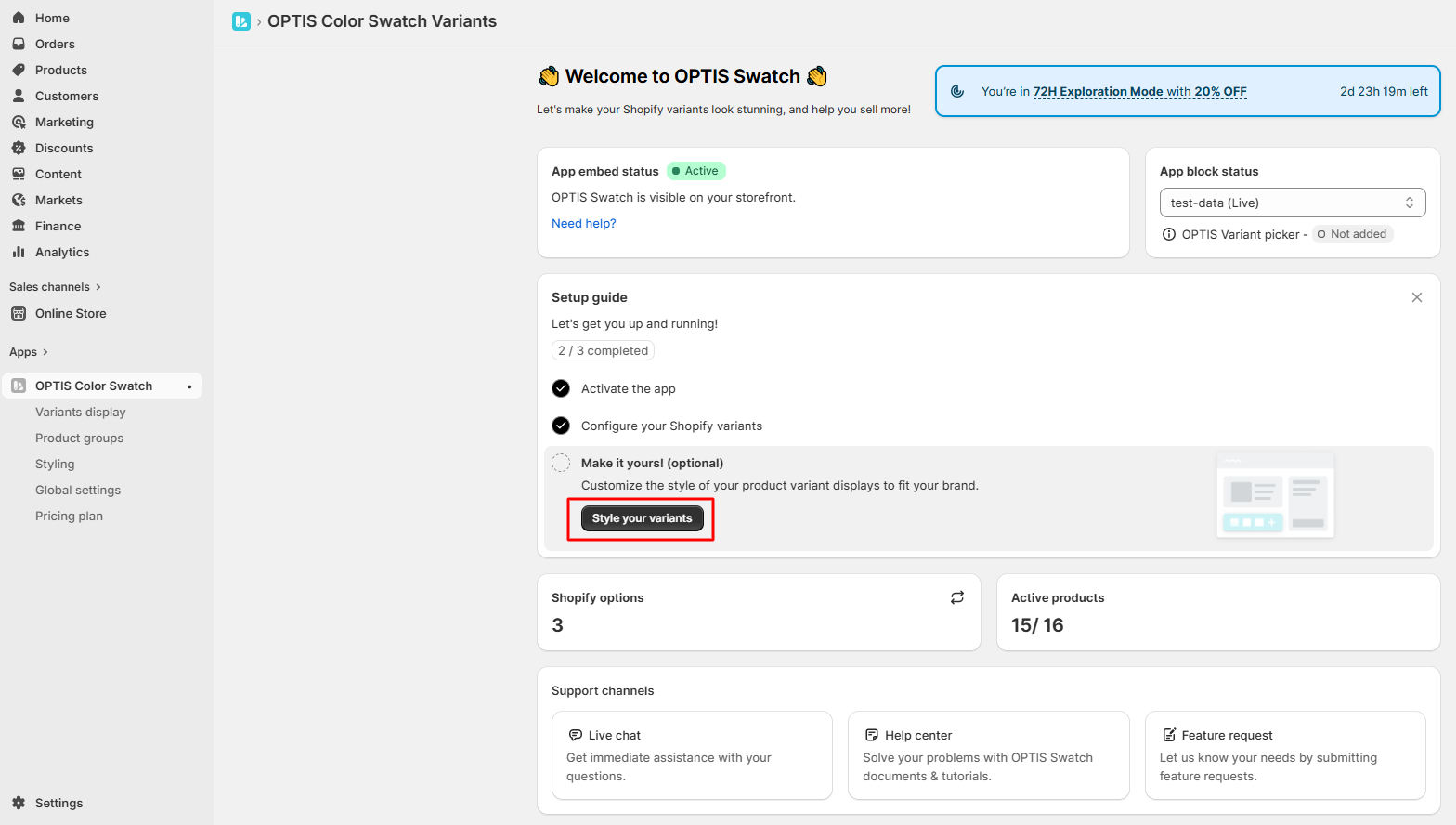The image size is (1456, 825).
Task: Open the Feature request support card
Action: (x=1285, y=755)
